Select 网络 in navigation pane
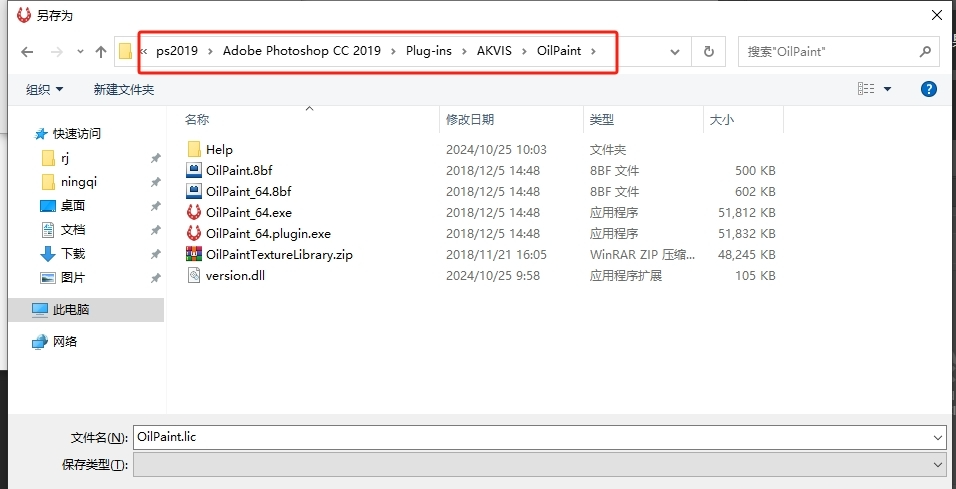The image size is (956, 489). [65, 341]
